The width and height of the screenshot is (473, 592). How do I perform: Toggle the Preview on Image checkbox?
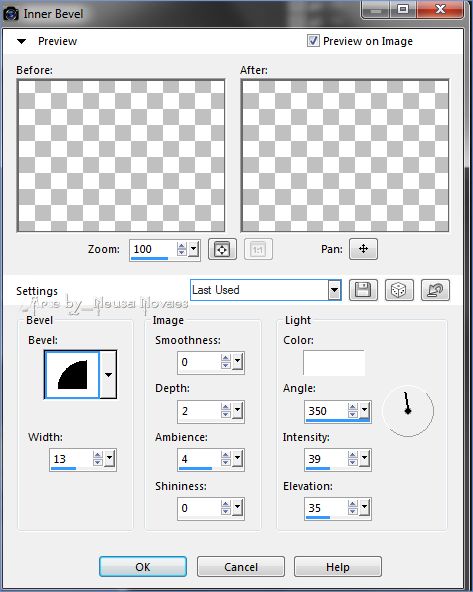[x=313, y=40]
